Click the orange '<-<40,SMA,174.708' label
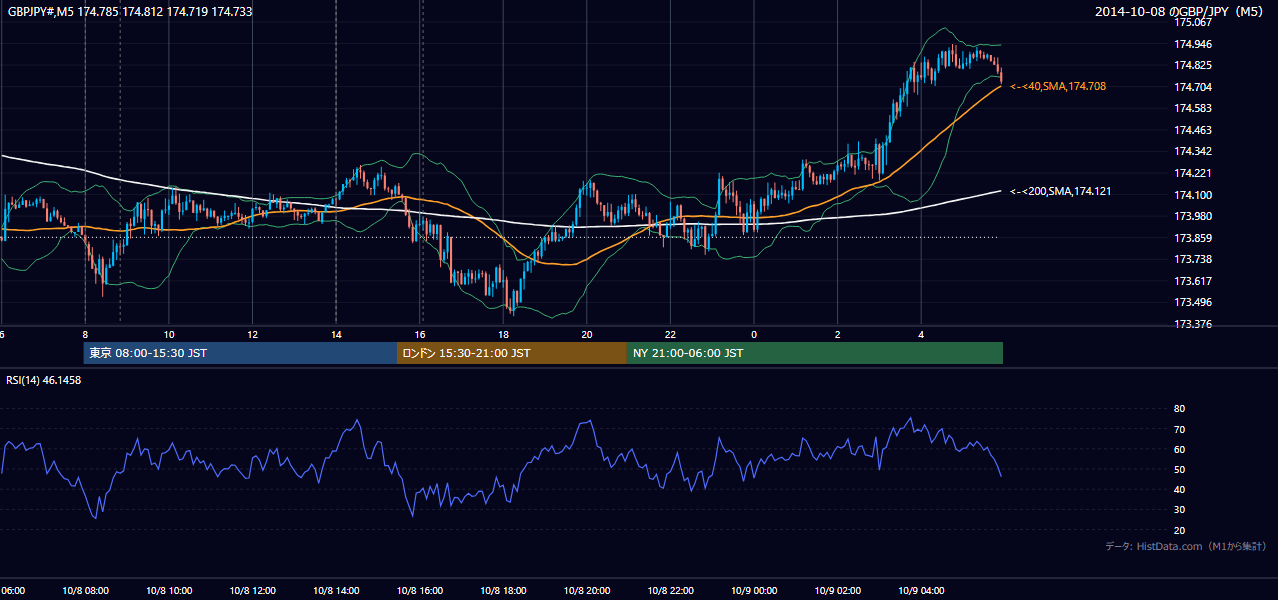 (1058, 87)
